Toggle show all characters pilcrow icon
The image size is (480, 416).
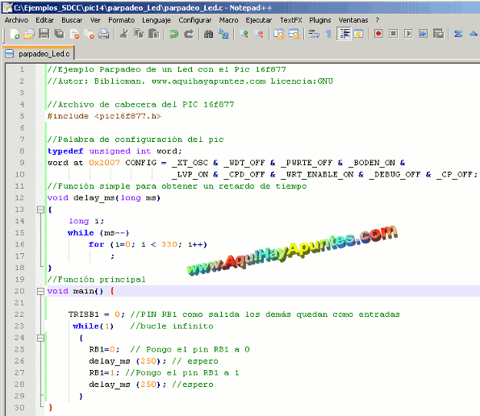[329, 34]
